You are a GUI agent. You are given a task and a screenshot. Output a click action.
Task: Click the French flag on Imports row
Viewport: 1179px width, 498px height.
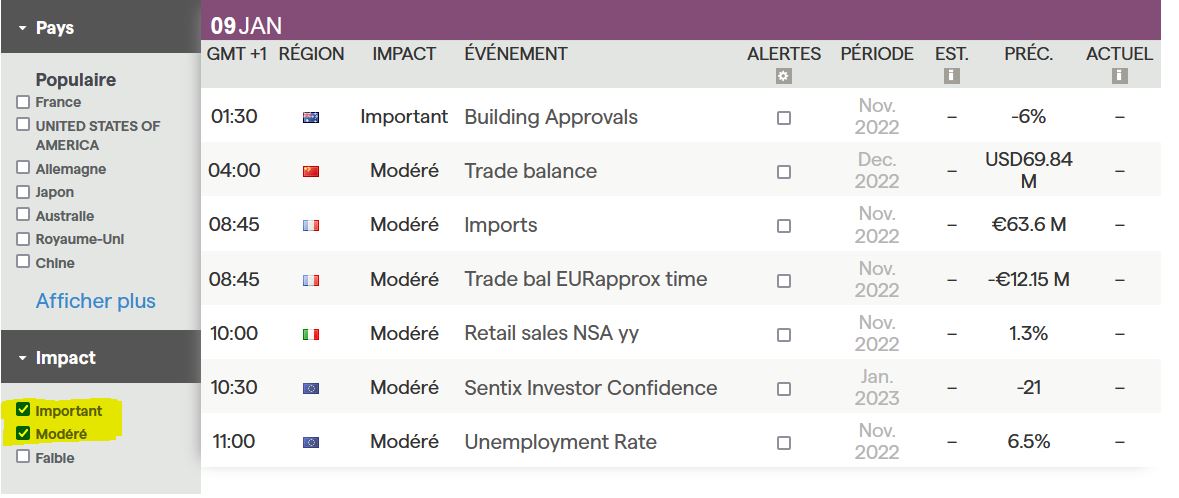pos(310,226)
